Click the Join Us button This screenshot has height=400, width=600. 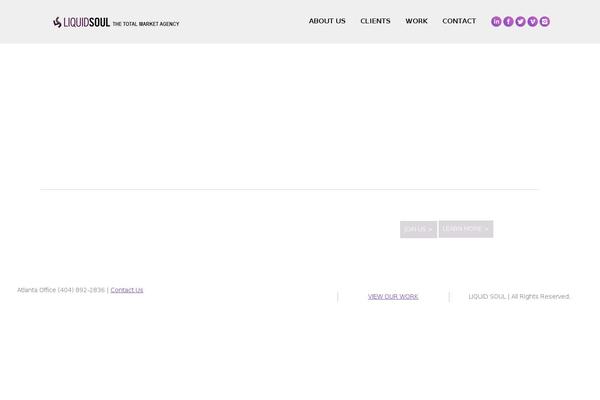click(x=418, y=229)
